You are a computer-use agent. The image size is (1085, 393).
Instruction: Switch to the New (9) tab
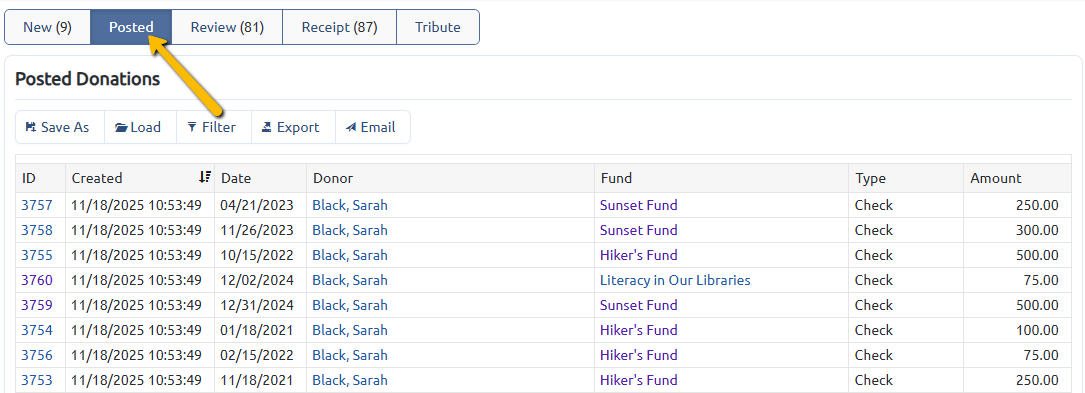click(x=47, y=27)
